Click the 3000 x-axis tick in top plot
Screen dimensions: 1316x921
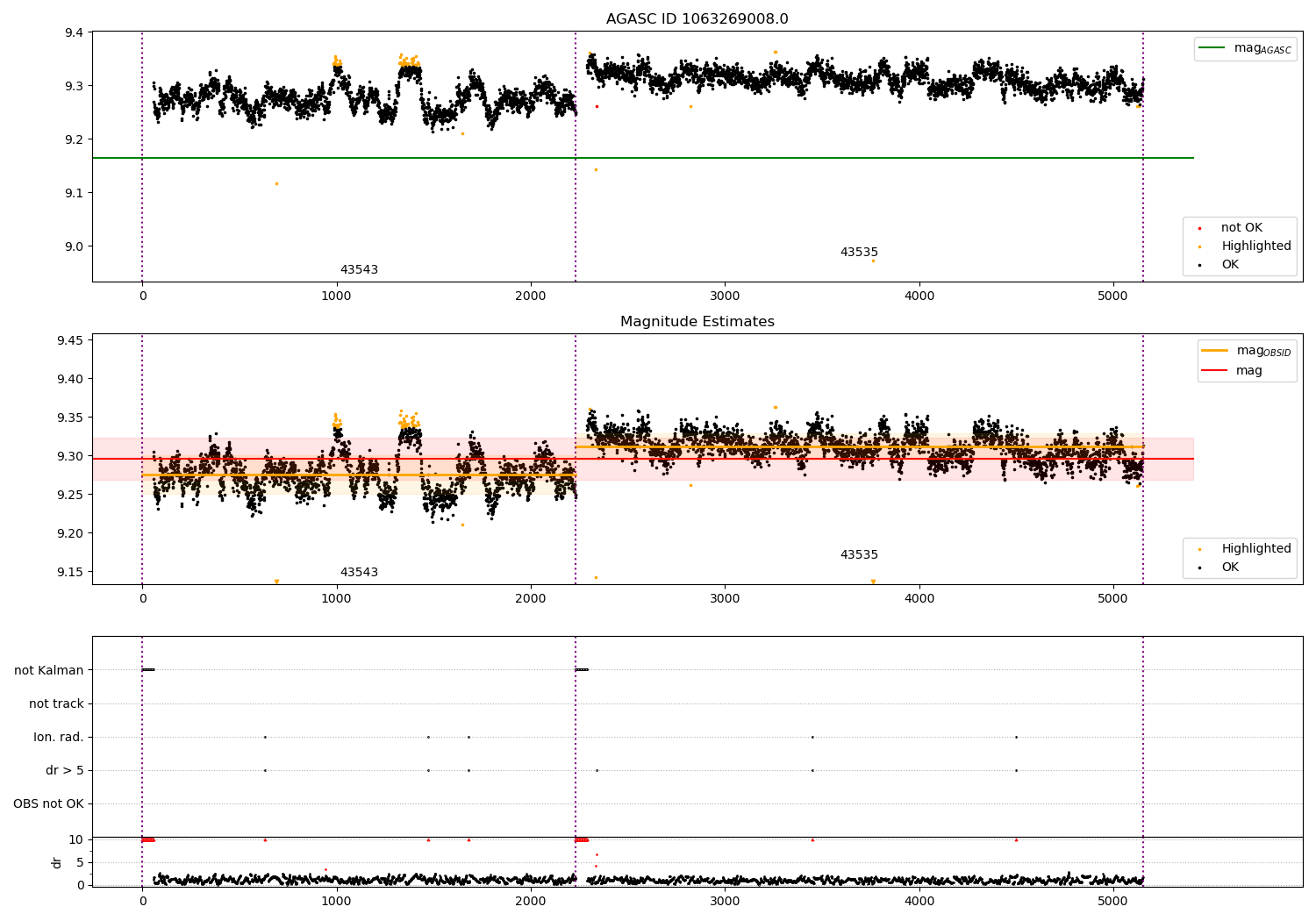coord(725,296)
